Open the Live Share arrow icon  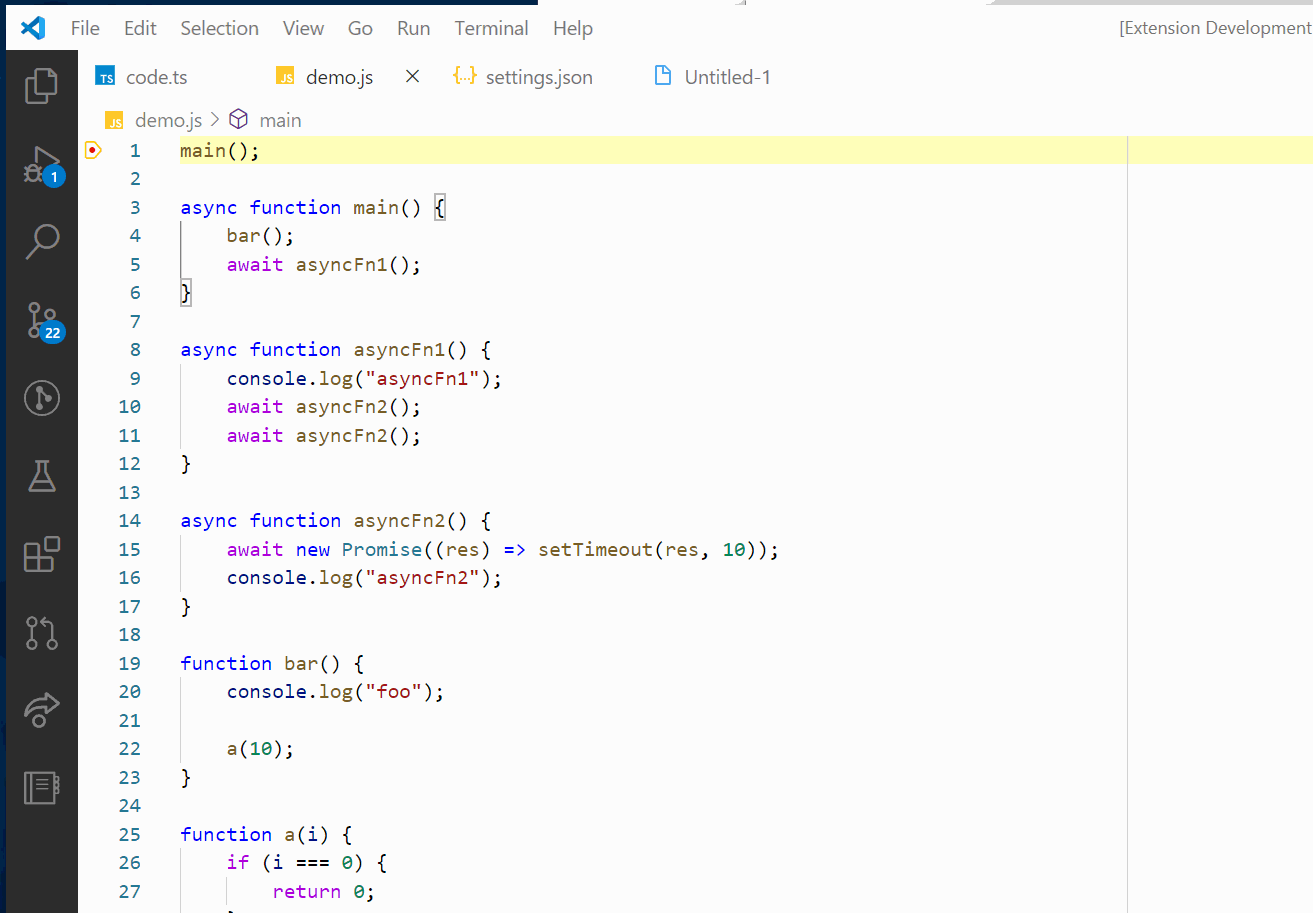pyautogui.click(x=41, y=709)
